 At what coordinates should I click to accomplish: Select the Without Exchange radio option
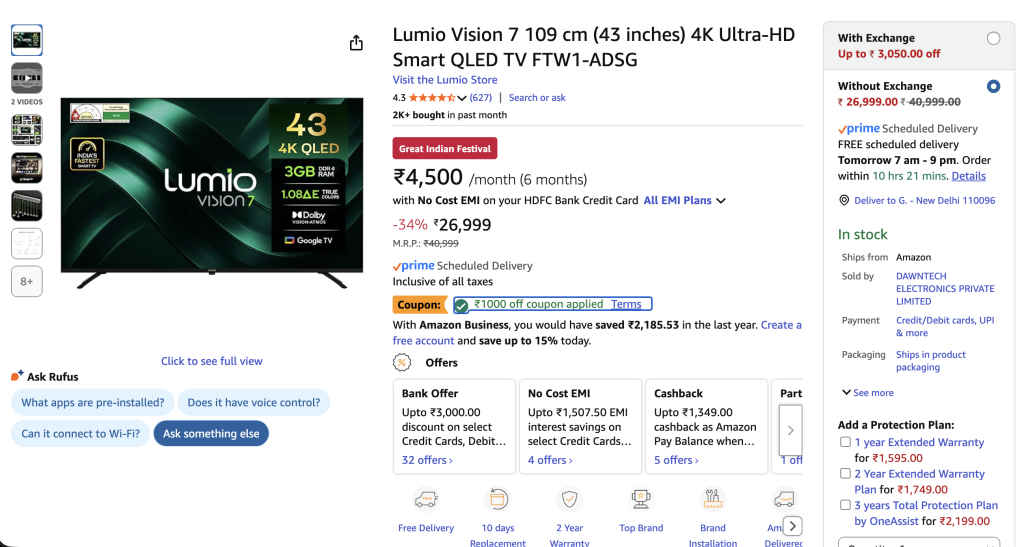coord(993,87)
